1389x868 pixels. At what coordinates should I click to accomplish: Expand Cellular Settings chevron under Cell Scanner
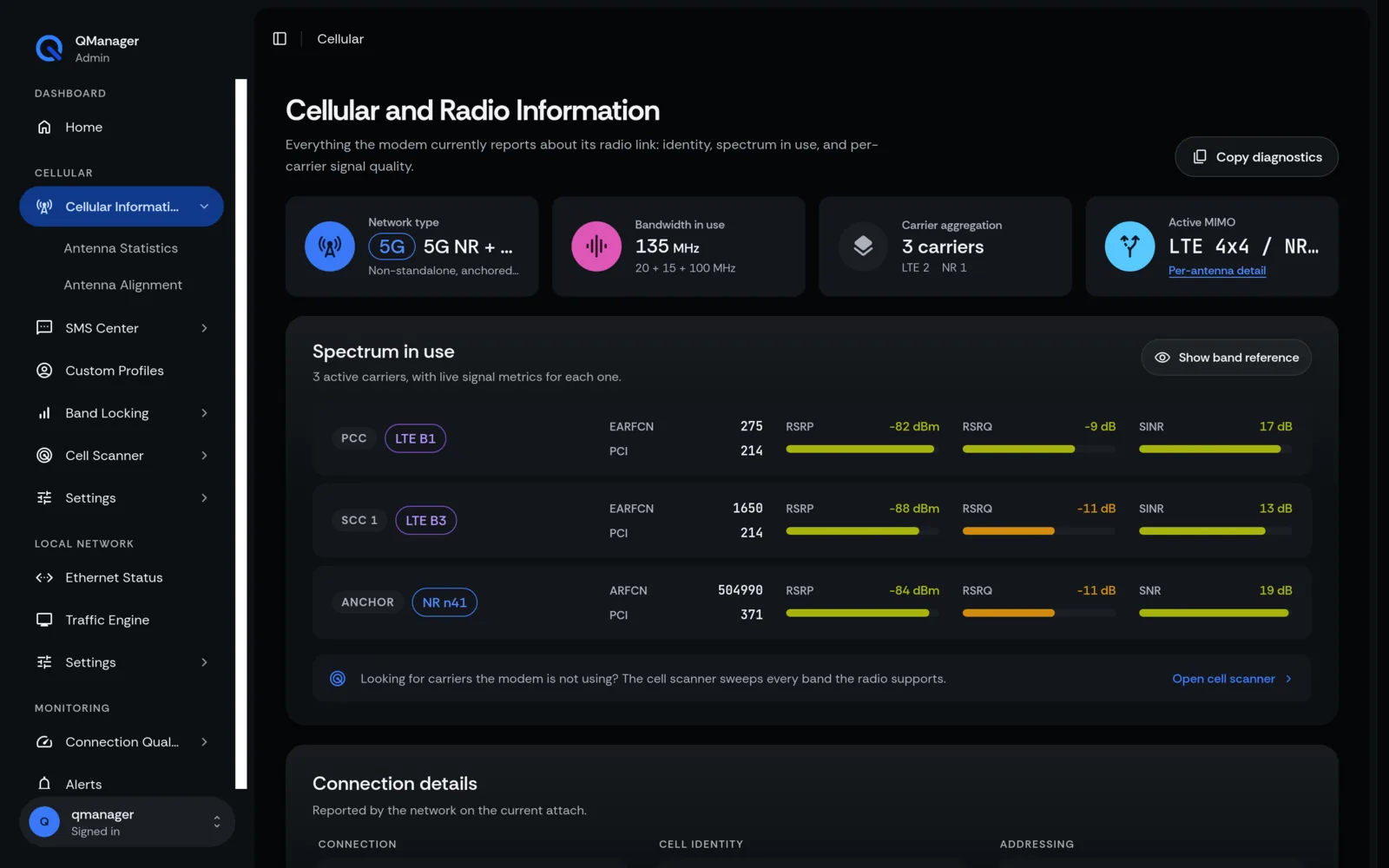coord(204,498)
